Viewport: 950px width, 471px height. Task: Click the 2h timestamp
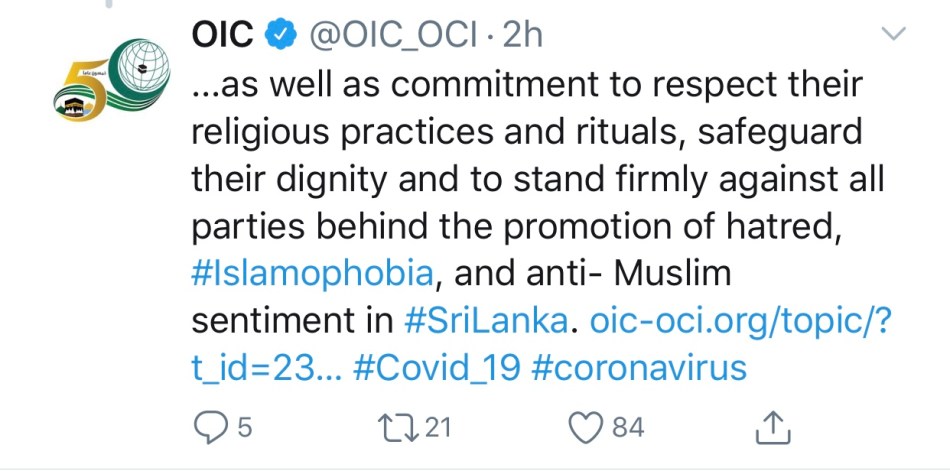coord(522,35)
